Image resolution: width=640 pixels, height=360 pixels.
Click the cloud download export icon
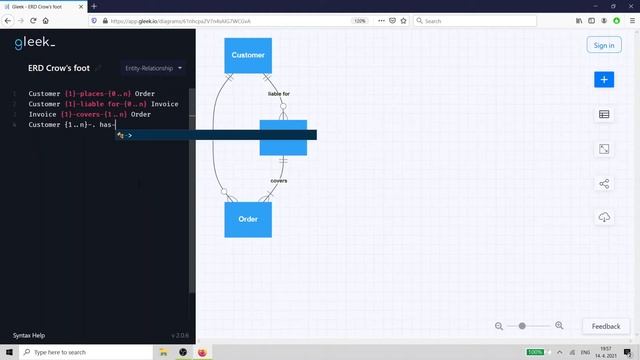(604, 217)
